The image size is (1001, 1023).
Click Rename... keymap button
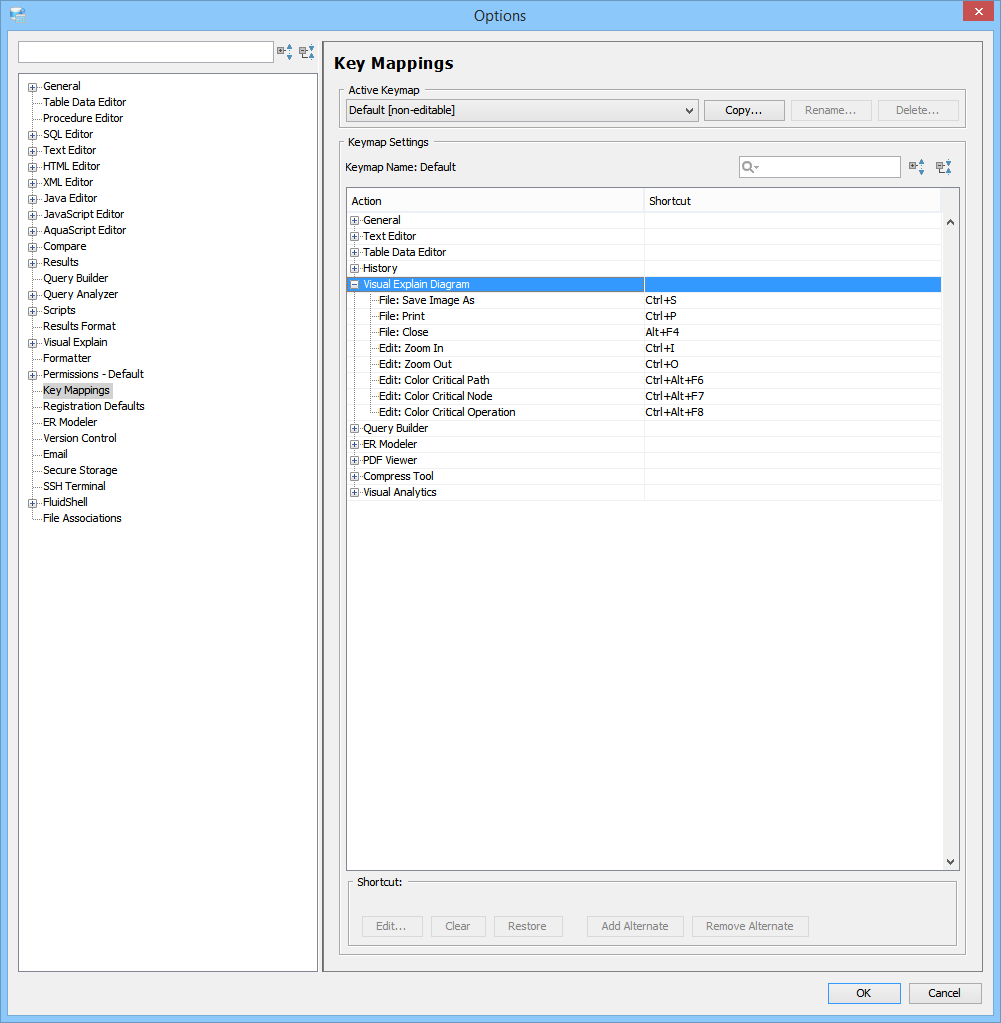point(831,110)
